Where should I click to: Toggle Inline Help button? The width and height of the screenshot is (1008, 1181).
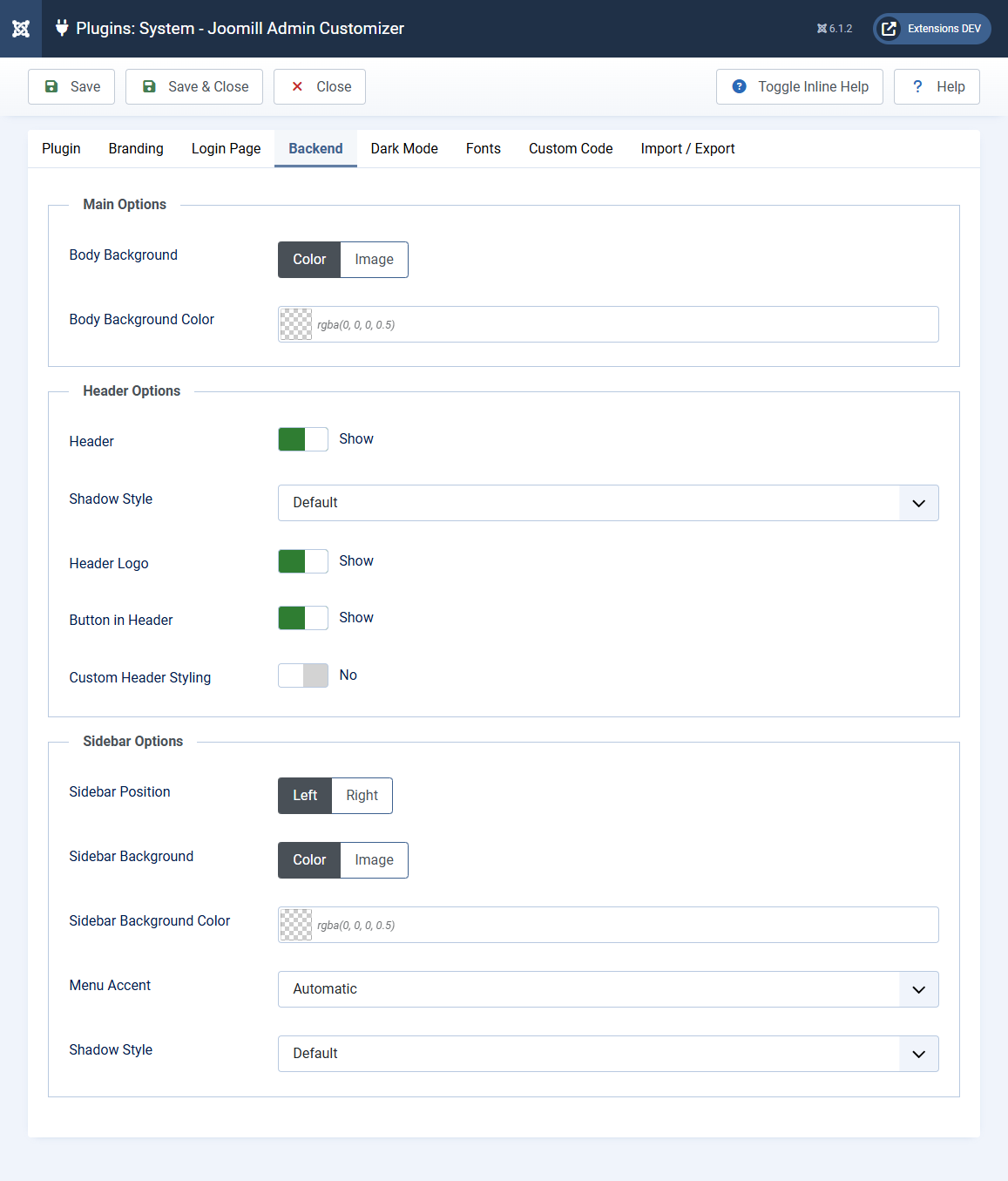800,86
